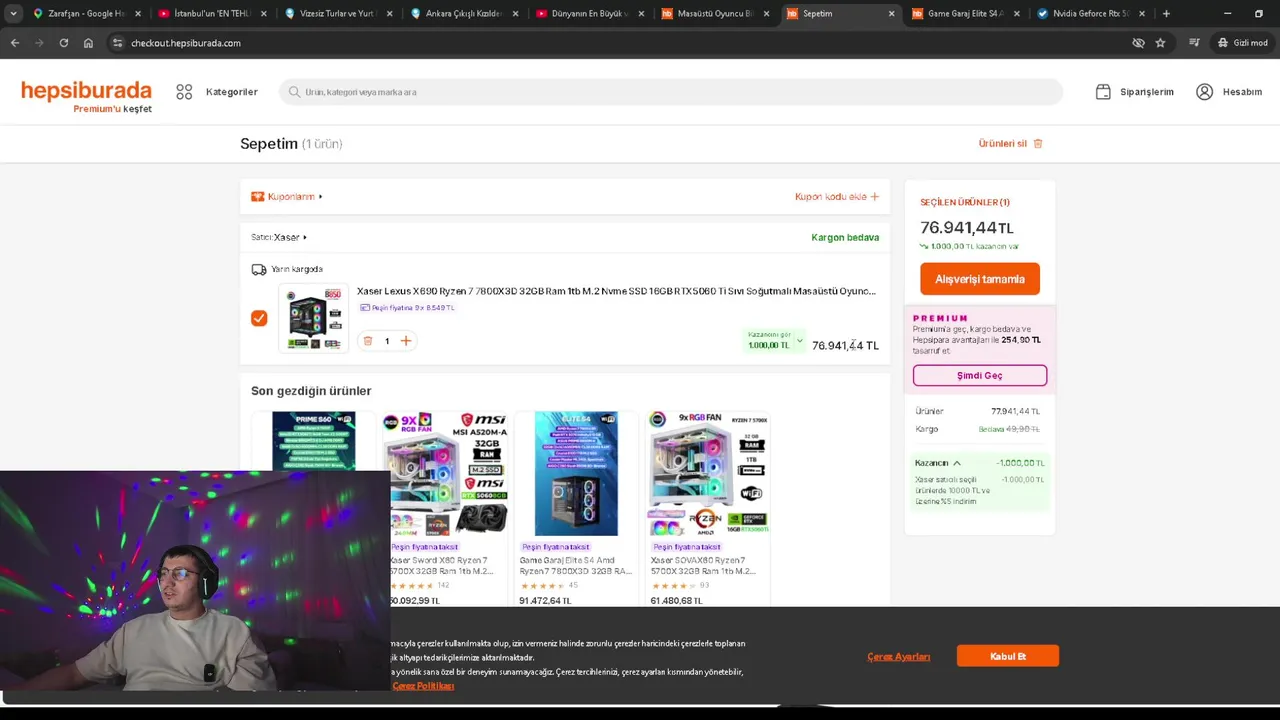
Task: Click Kabul Et cookie button
Action: point(1008,656)
